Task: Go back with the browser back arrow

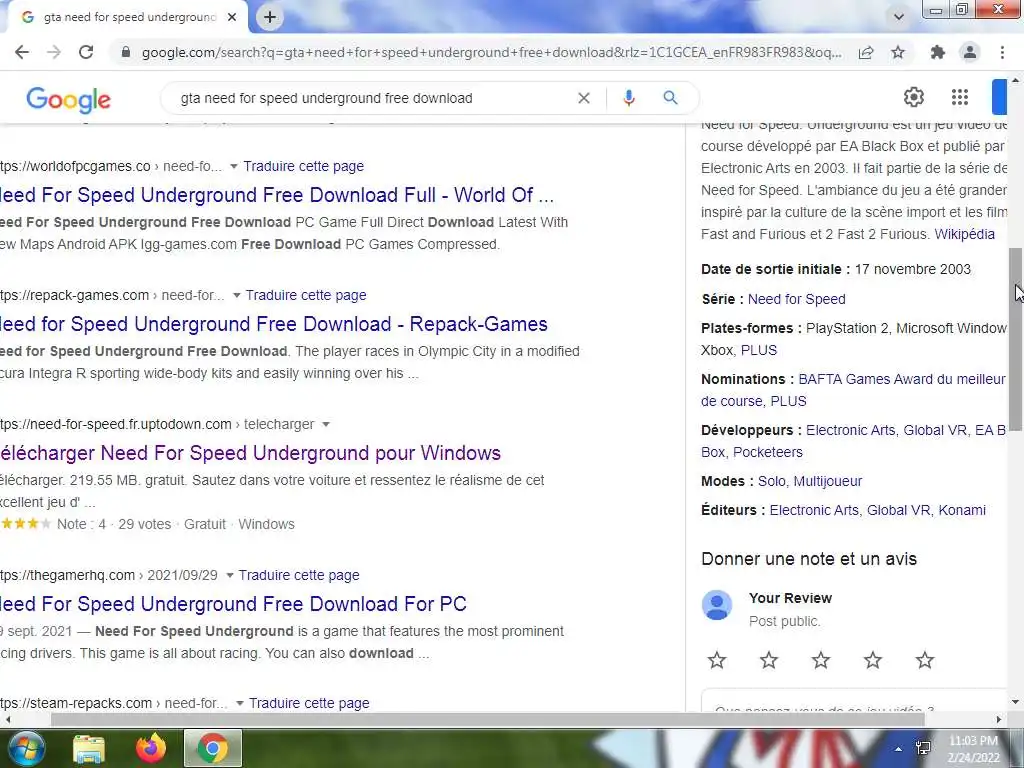Action: [x=22, y=52]
